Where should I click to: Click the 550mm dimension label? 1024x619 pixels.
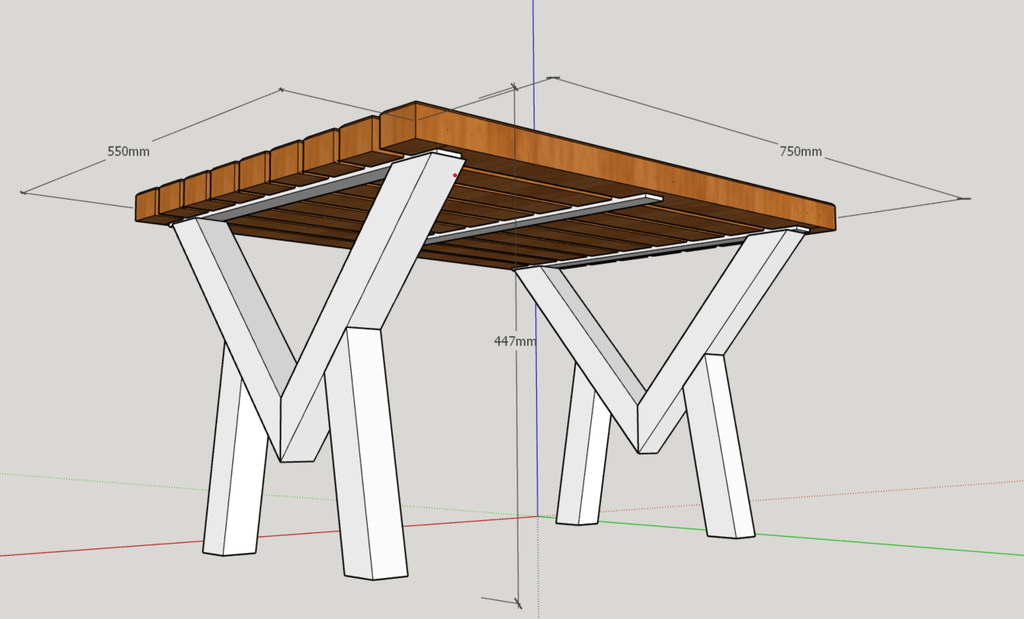129,151
